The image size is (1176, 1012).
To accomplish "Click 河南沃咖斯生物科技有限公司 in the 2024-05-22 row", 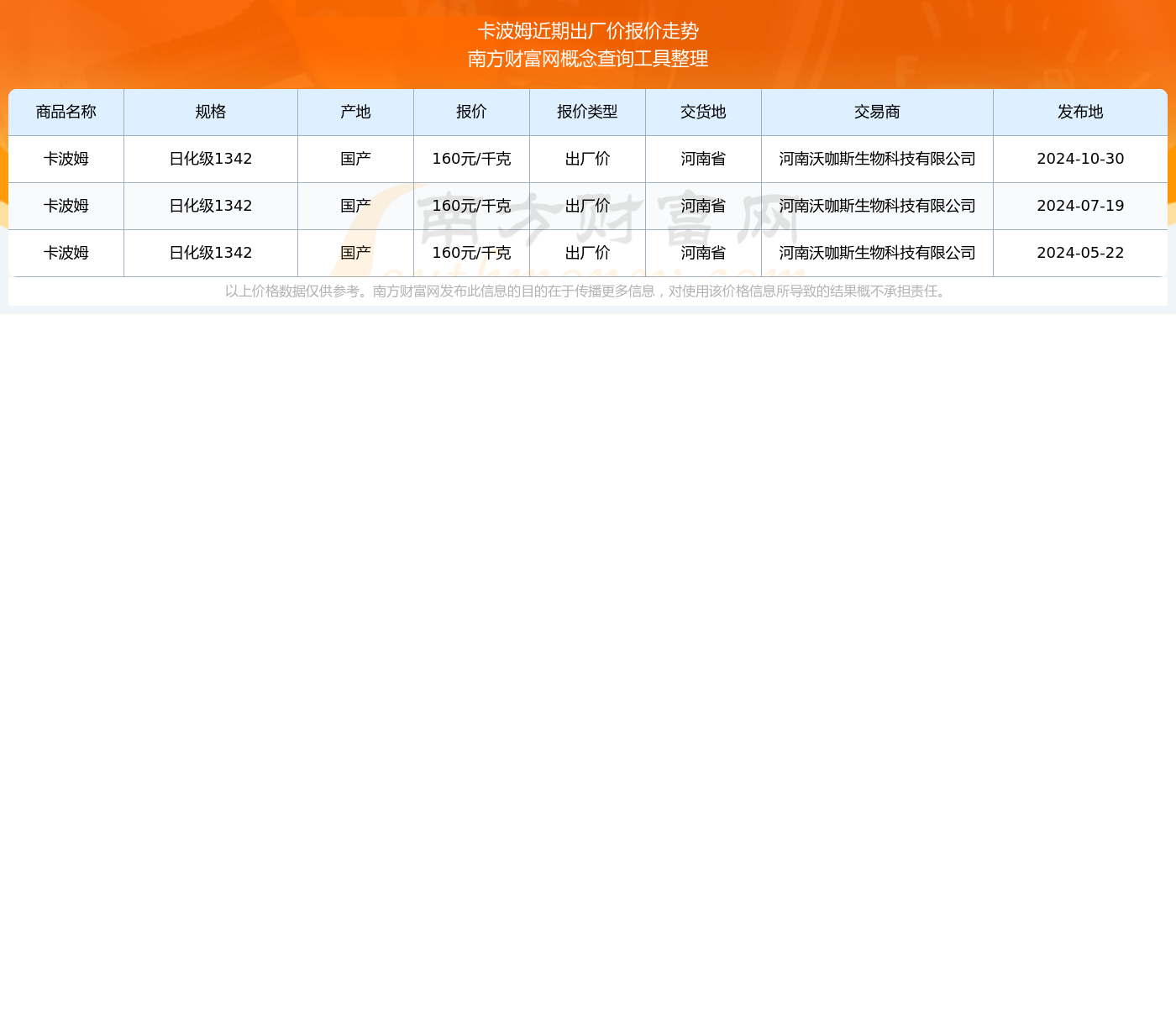I will [x=877, y=253].
